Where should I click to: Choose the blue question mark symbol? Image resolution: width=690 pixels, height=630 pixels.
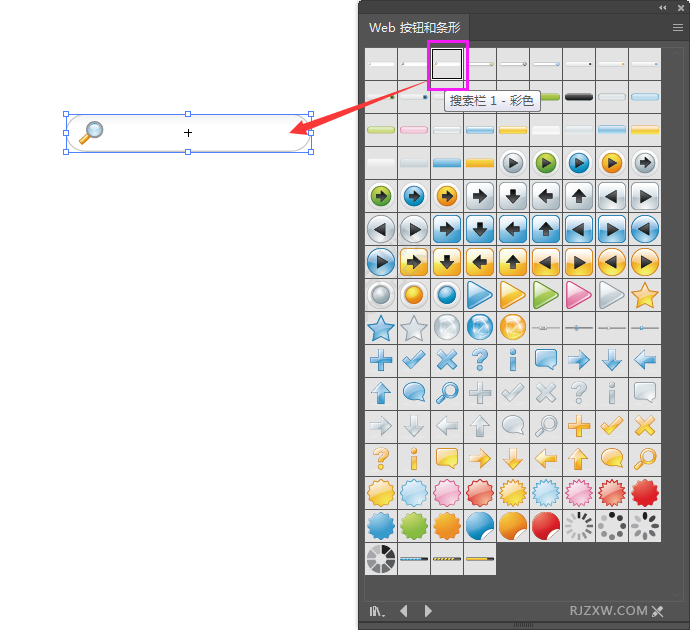point(480,360)
